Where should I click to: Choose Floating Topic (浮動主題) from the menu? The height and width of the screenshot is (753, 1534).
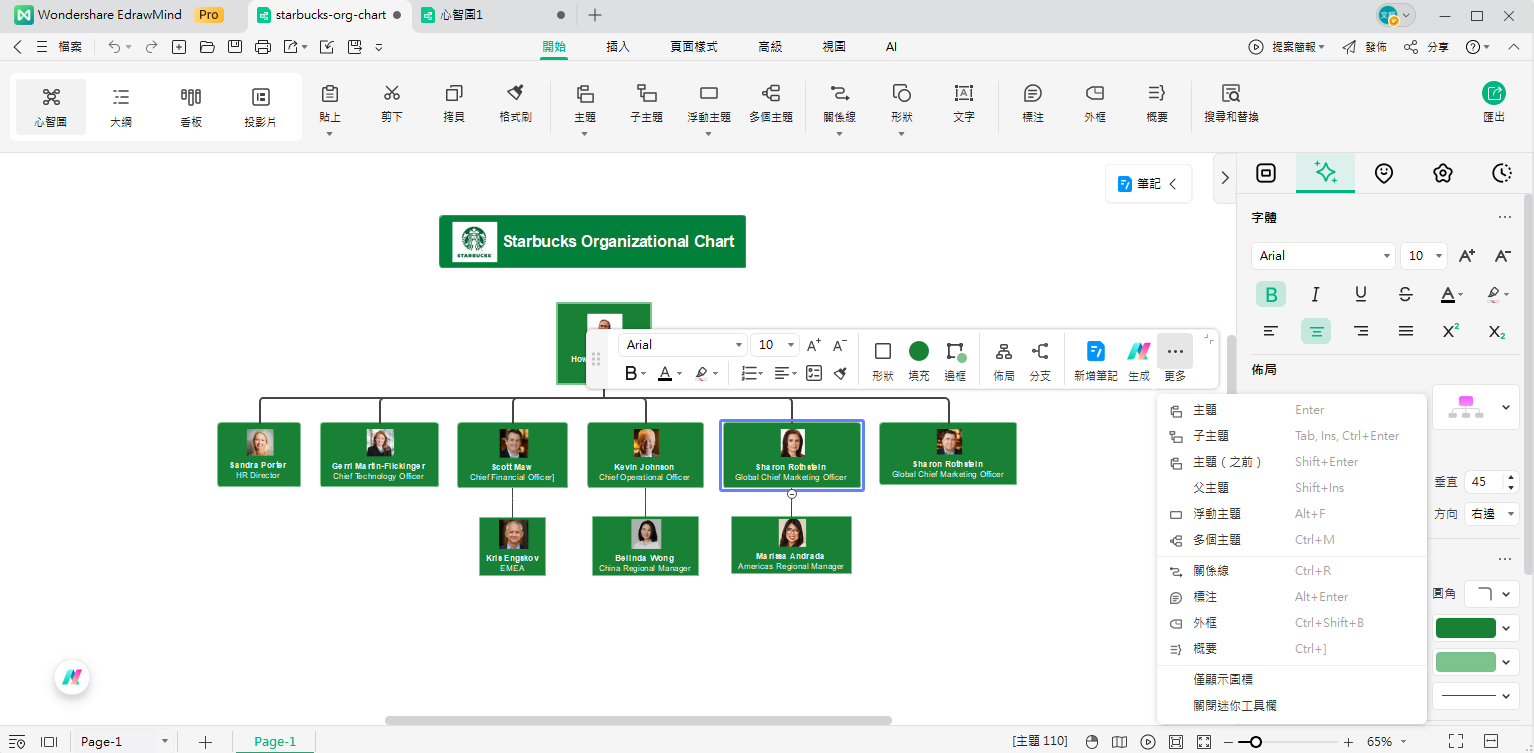tap(1217, 514)
